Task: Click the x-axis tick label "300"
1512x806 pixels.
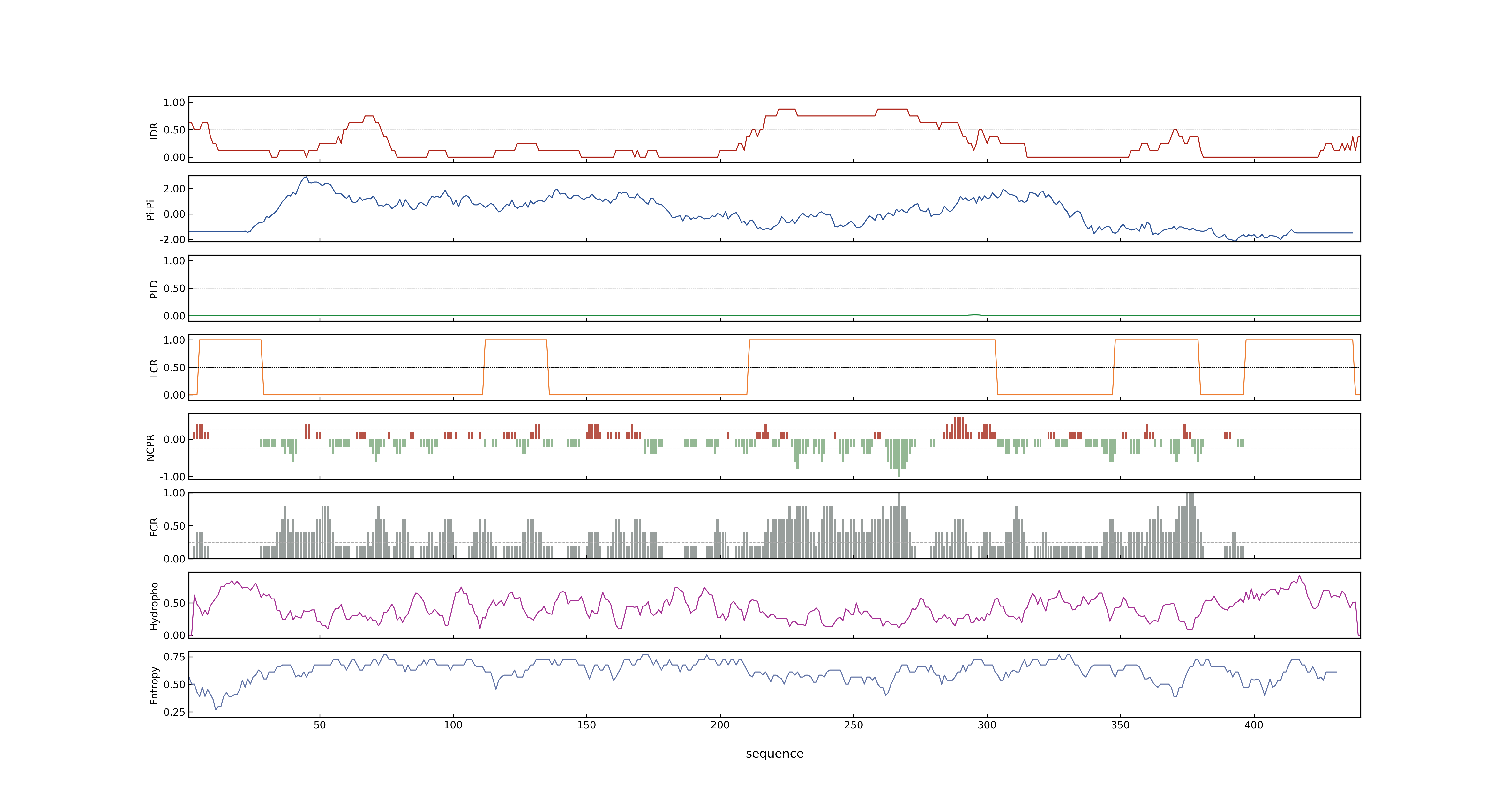Action: (x=987, y=725)
